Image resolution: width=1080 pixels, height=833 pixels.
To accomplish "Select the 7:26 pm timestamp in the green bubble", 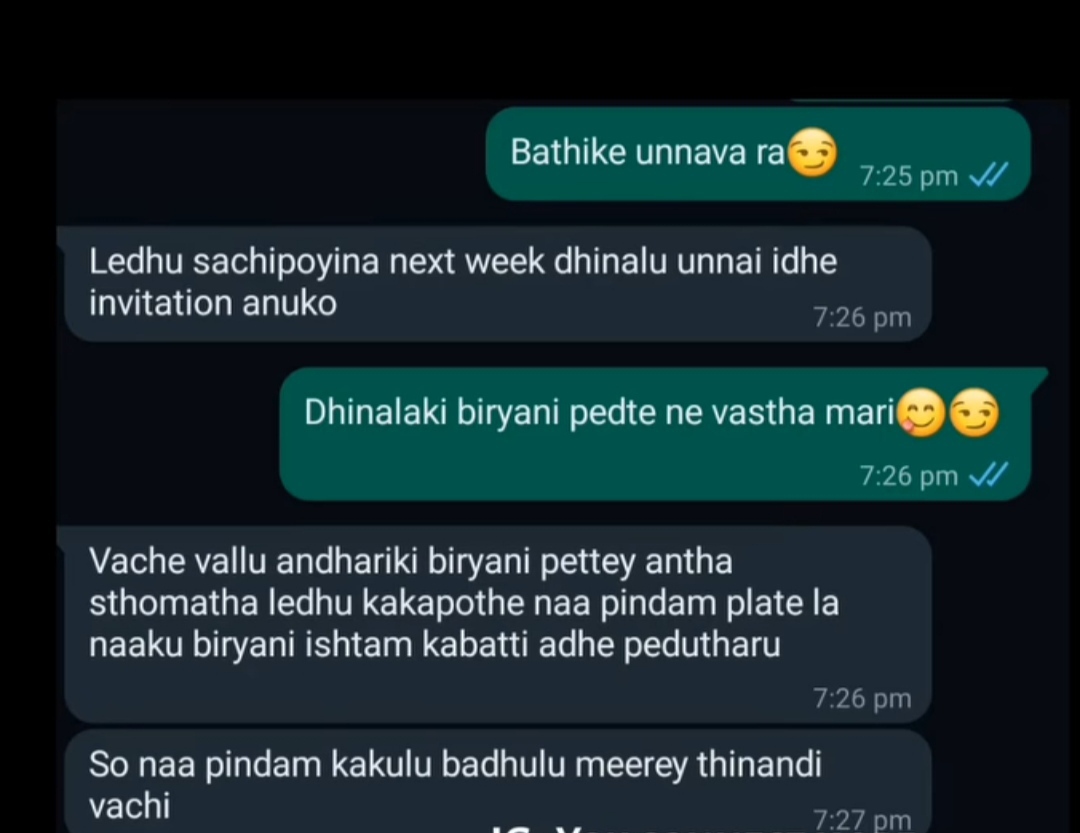I will pos(908,476).
